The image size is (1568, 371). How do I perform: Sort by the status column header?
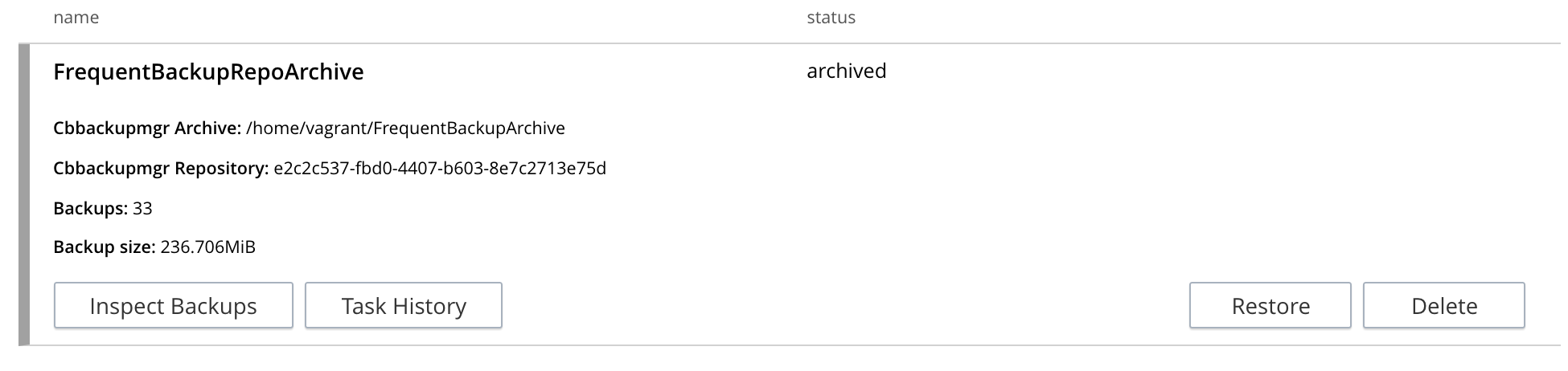(x=831, y=18)
